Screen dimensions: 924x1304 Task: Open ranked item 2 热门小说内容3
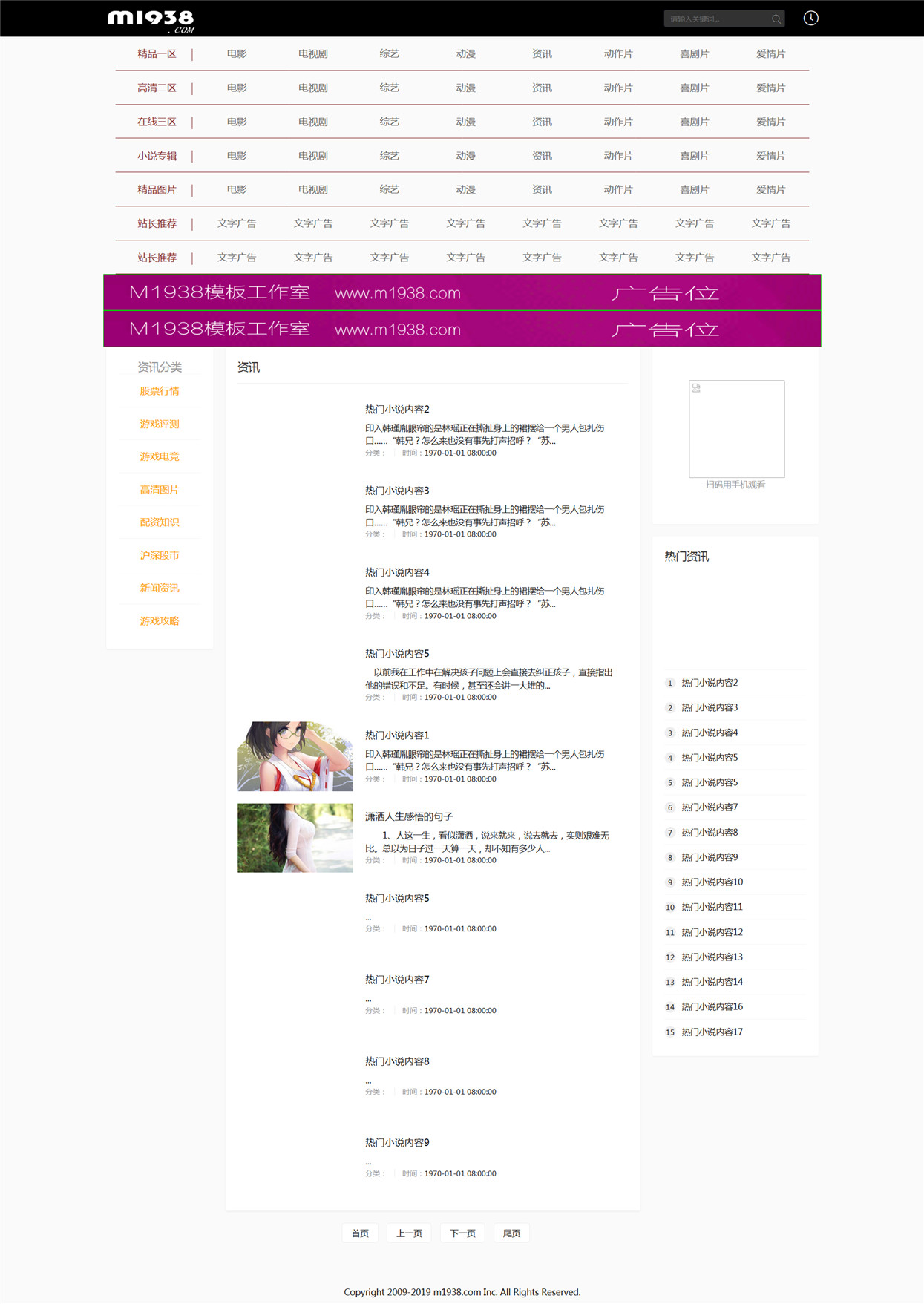(x=710, y=708)
